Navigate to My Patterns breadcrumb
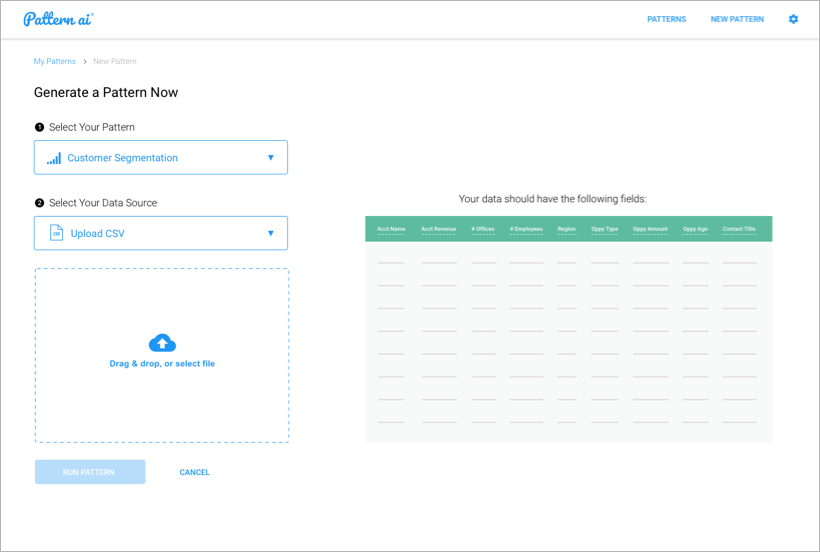 click(54, 61)
